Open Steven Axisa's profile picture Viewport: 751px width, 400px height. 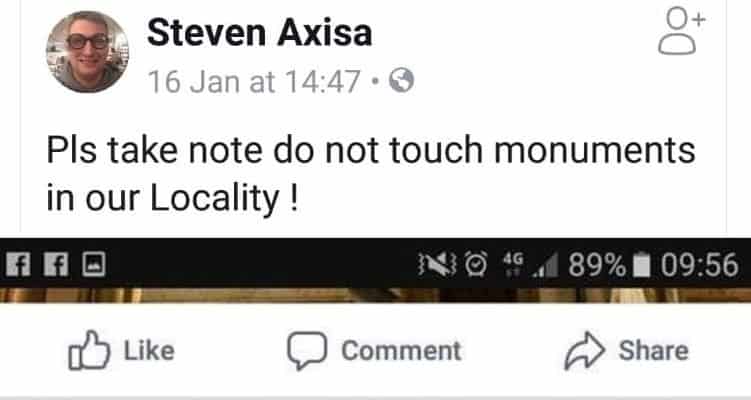[87, 51]
